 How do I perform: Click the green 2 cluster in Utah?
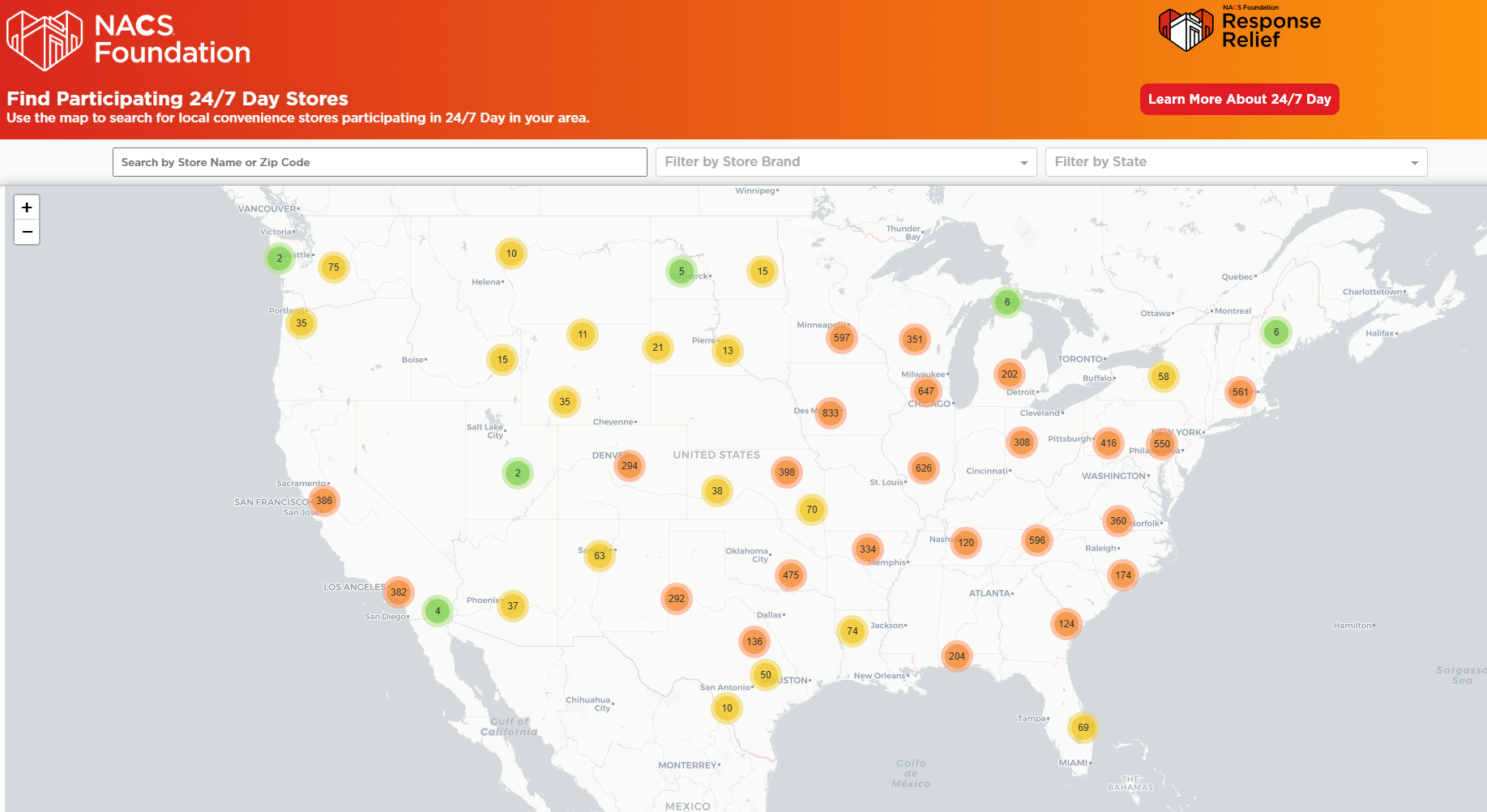(x=518, y=473)
